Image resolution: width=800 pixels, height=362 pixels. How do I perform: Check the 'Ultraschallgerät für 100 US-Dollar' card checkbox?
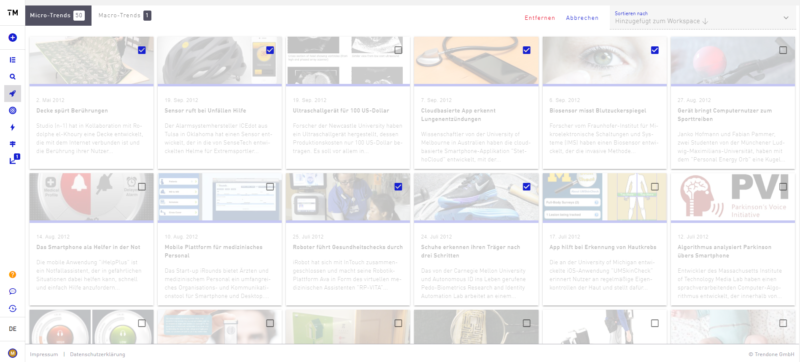click(398, 50)
